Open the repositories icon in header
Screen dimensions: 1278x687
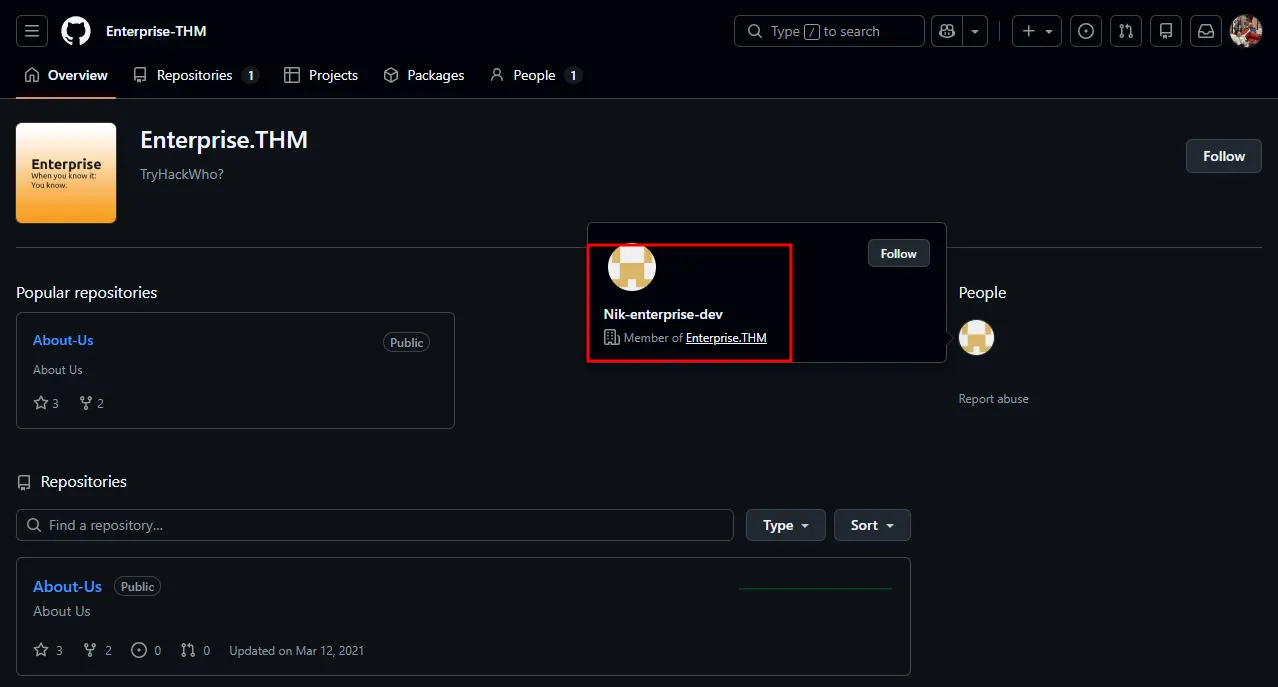point(1166,31)
